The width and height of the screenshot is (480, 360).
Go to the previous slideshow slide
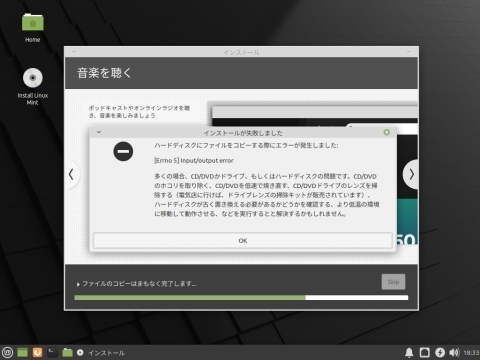(71, 174)
